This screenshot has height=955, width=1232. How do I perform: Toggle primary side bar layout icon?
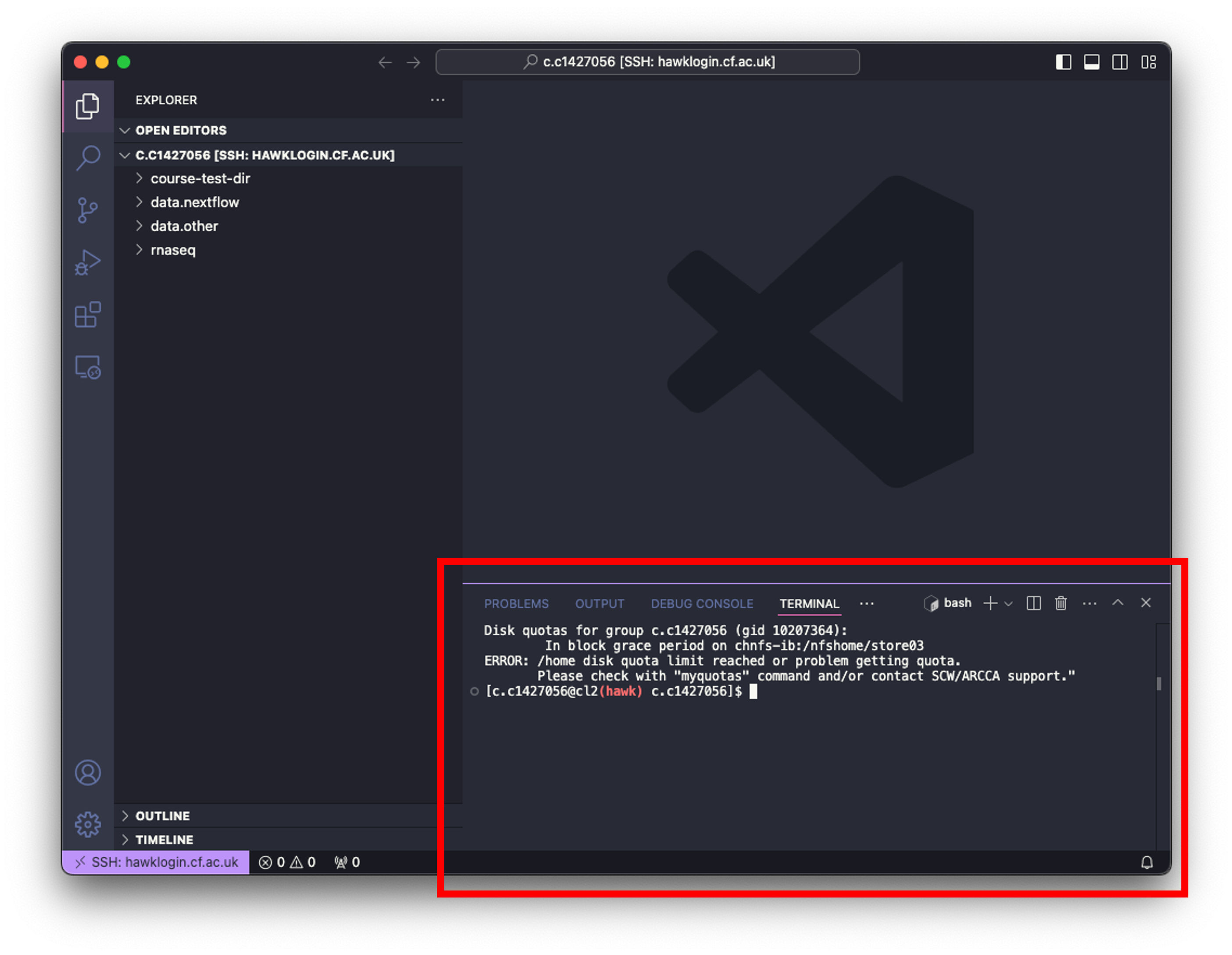click(1063, 62)
